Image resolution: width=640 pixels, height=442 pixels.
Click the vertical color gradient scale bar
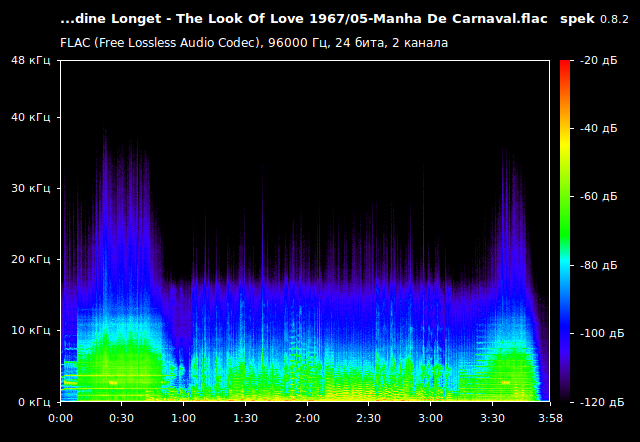click(565, 230)
